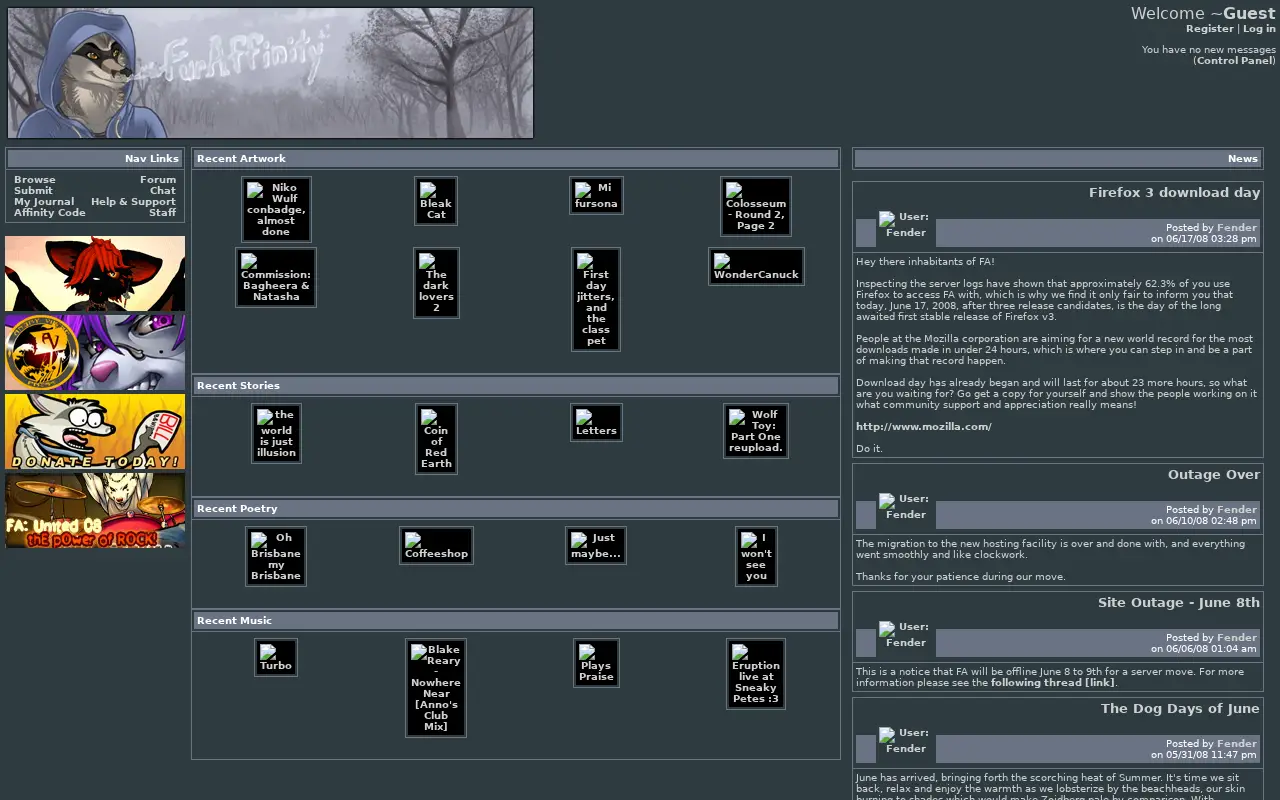Read the story 'the world is just illusion'
1280x800 pixels.
pyautogui.click(x=276, y=433)
